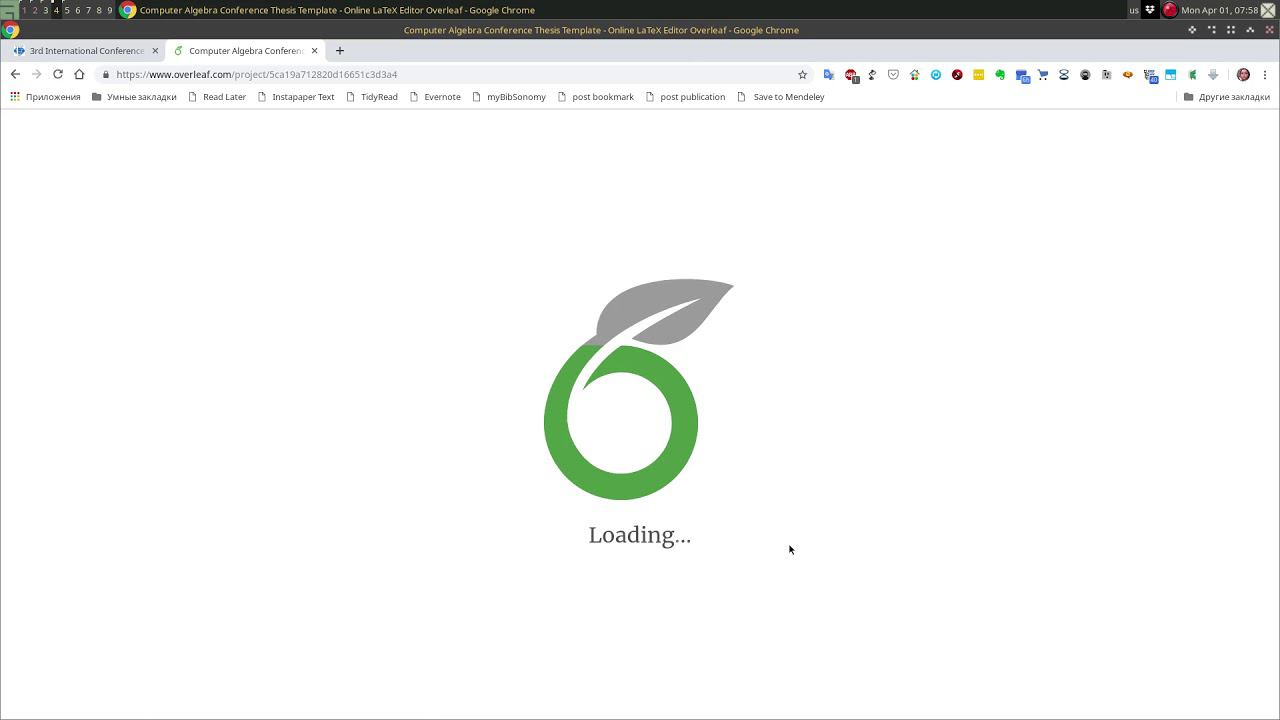
Task: Expand the Умные закладки bookmarks folder
Action: pyautogui.click(x=134, y=97)
